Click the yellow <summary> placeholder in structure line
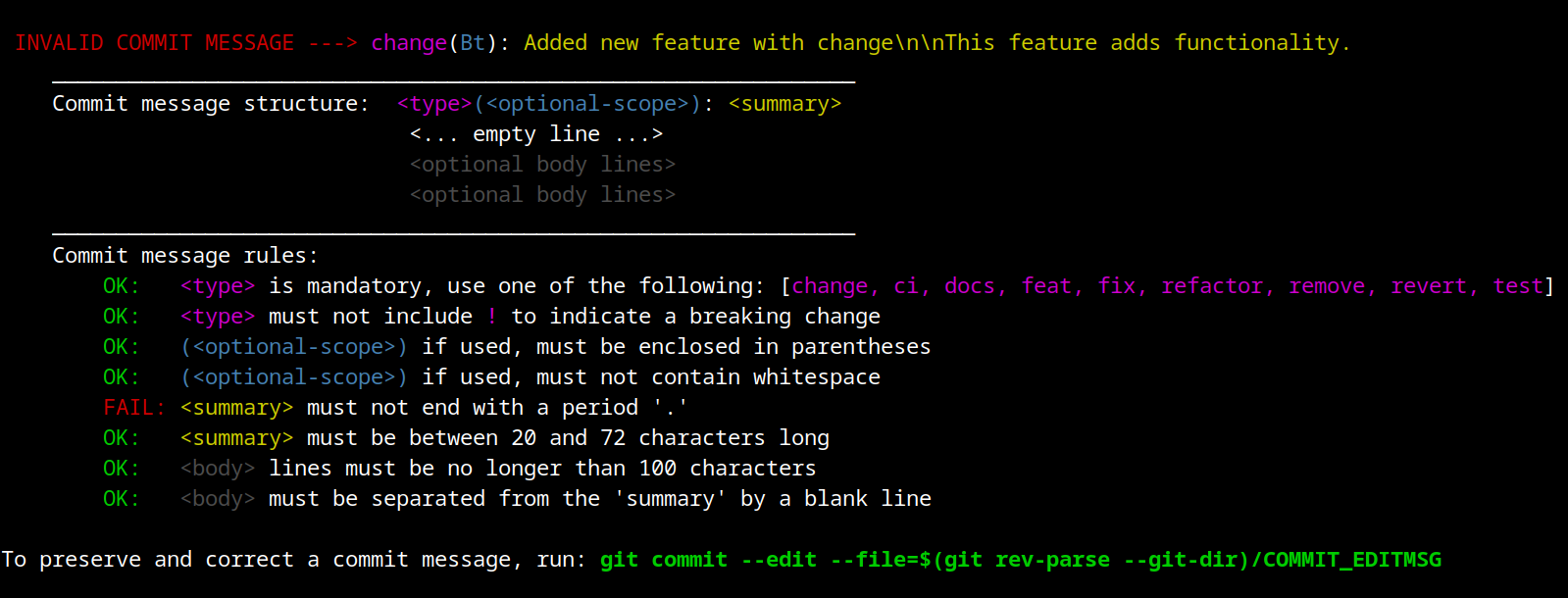 (784, 104)
